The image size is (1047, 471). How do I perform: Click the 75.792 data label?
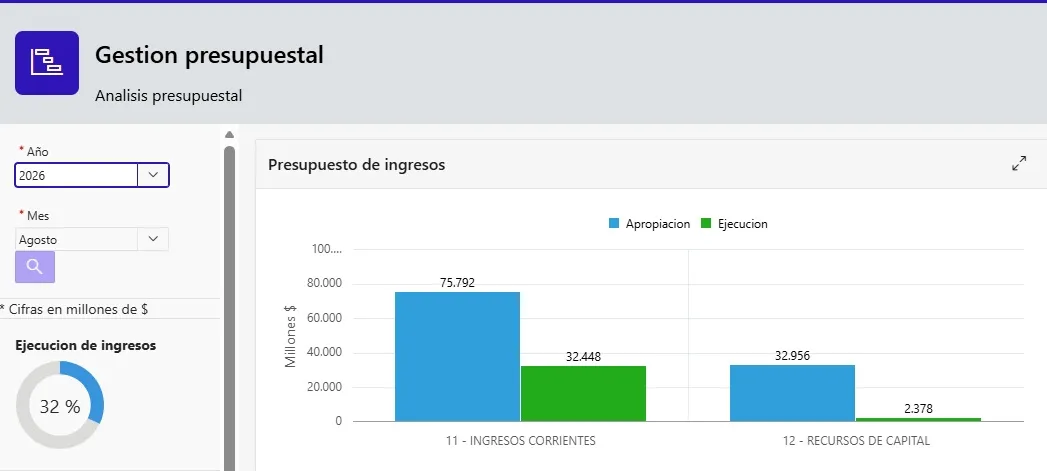pyautogui.click(x=457, y=283)
